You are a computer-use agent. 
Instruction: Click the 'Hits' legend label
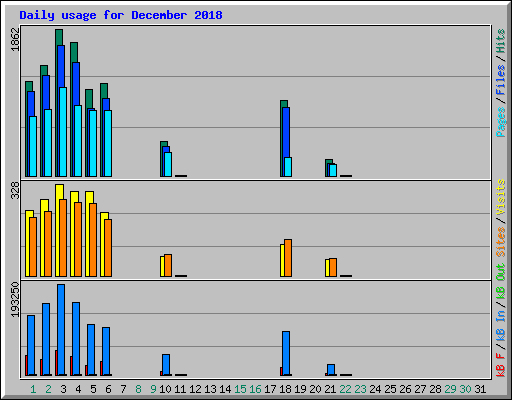(501, 41)
